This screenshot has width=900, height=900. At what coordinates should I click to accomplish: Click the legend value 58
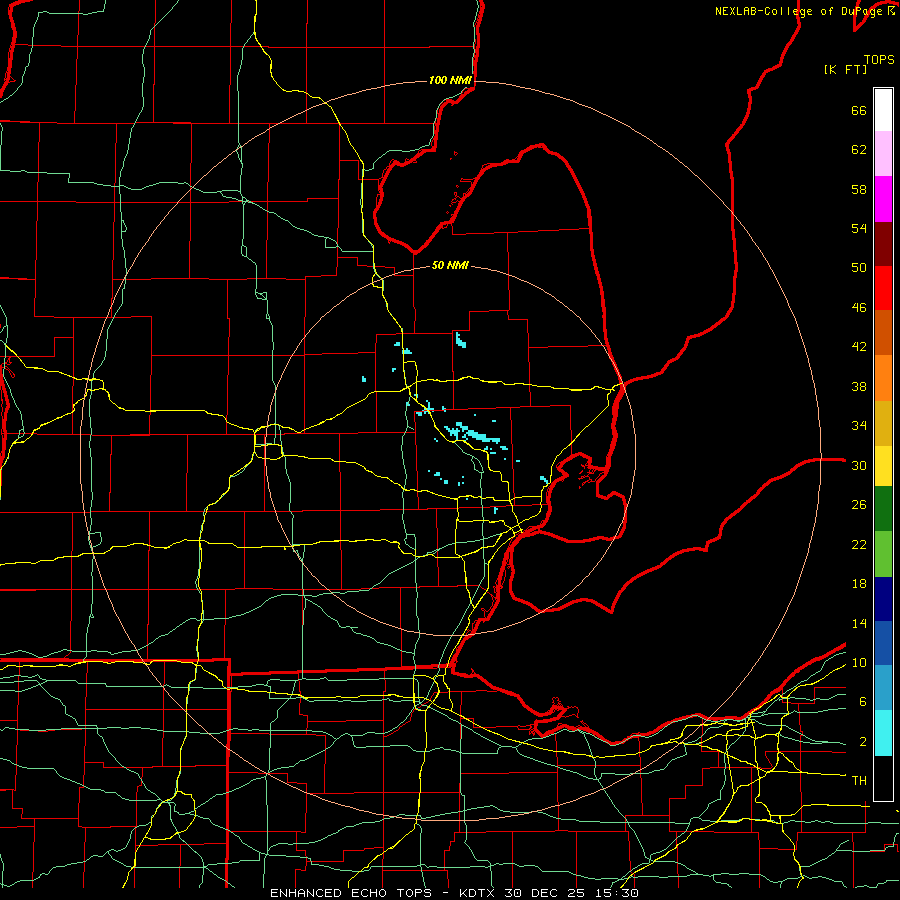click(x=859, y=189)
